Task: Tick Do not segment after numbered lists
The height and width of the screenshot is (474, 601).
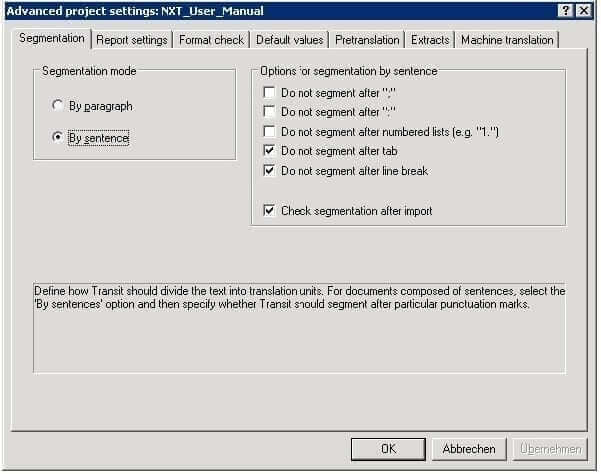Action: click(269, 131)
